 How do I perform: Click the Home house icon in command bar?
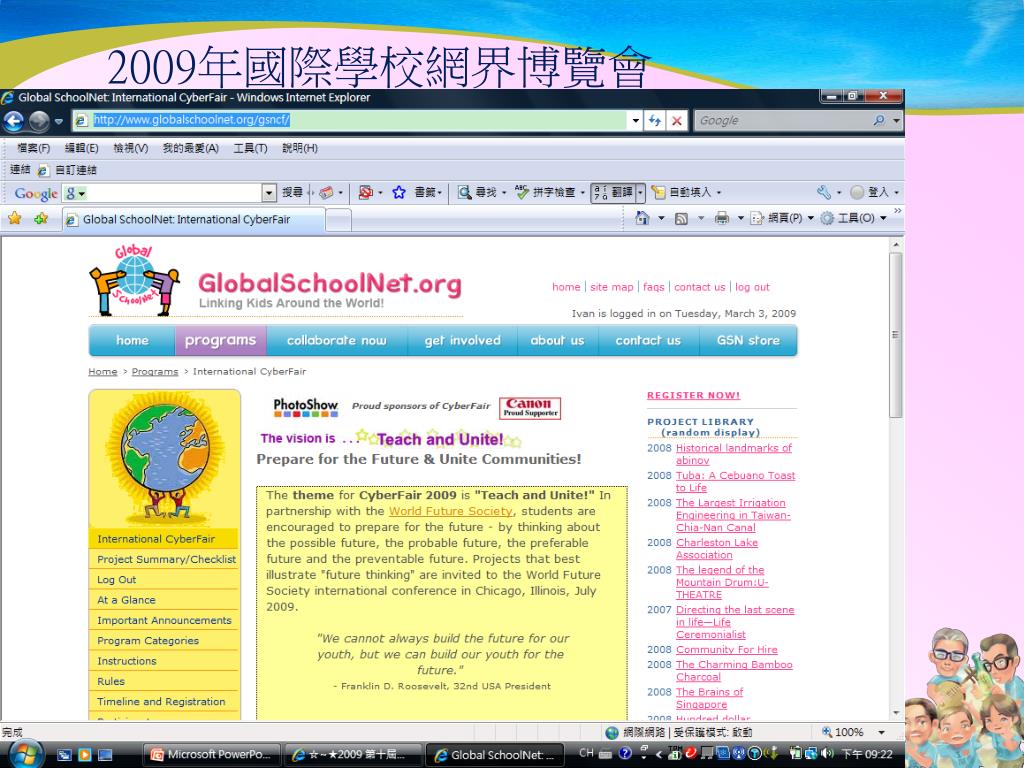point(642,218)
